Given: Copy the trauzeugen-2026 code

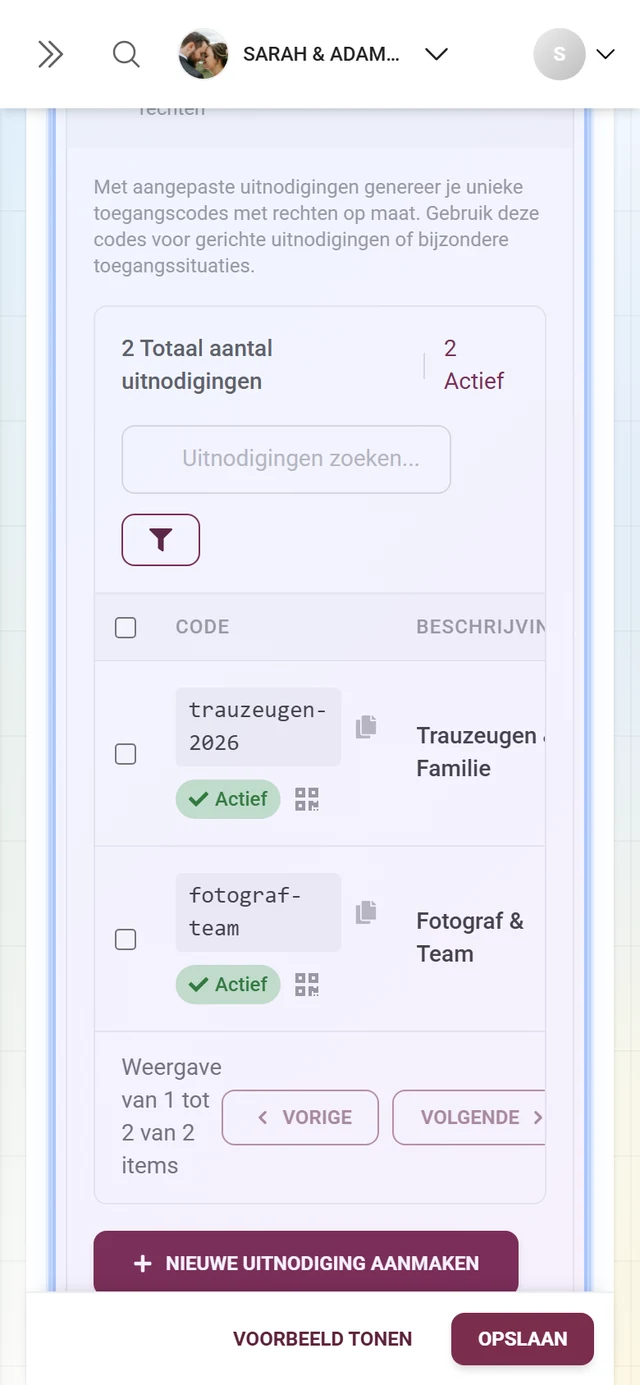Looking at the screenshot, I should point(366,727).
